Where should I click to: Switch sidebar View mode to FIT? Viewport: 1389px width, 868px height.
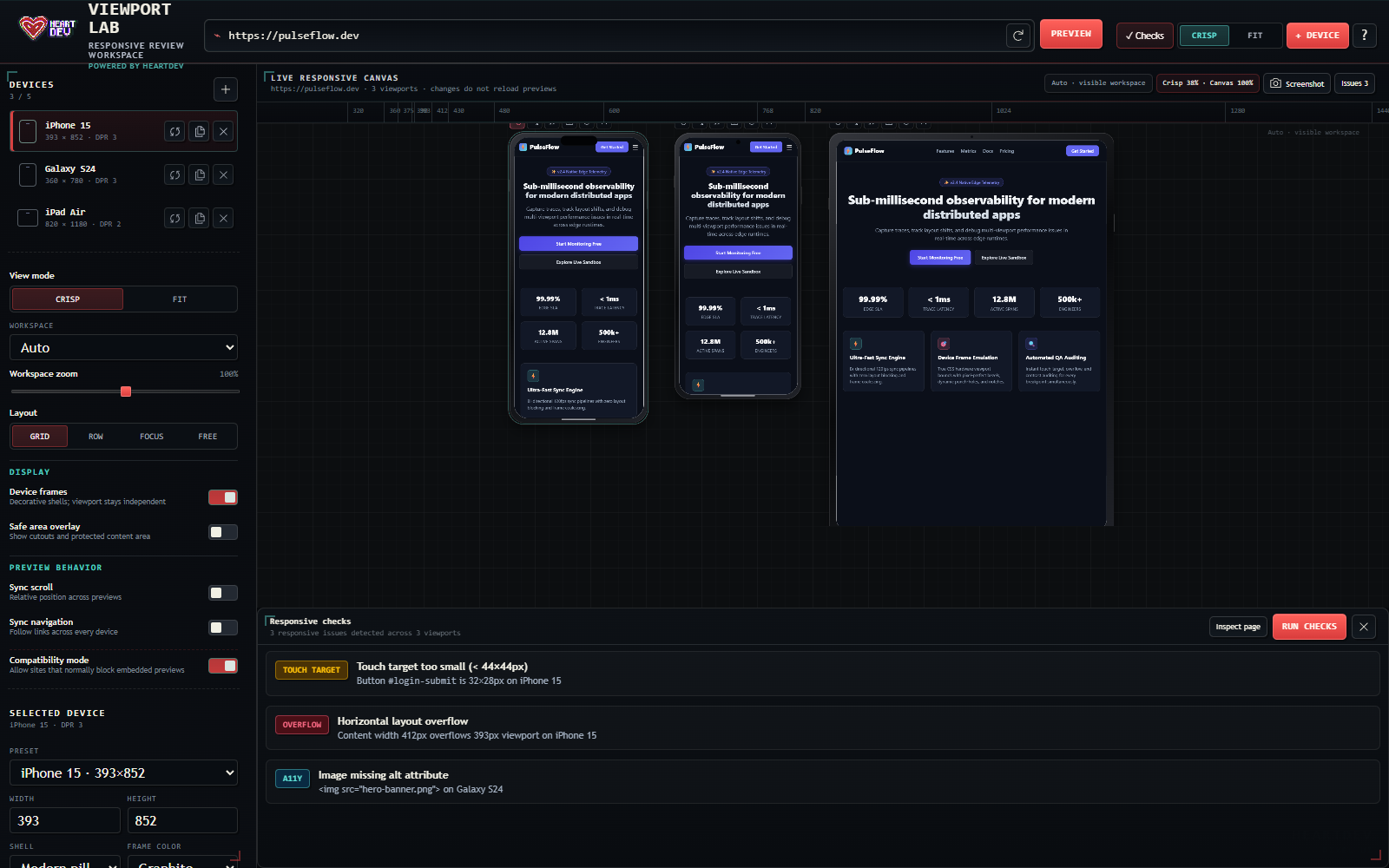click(180, 299)
